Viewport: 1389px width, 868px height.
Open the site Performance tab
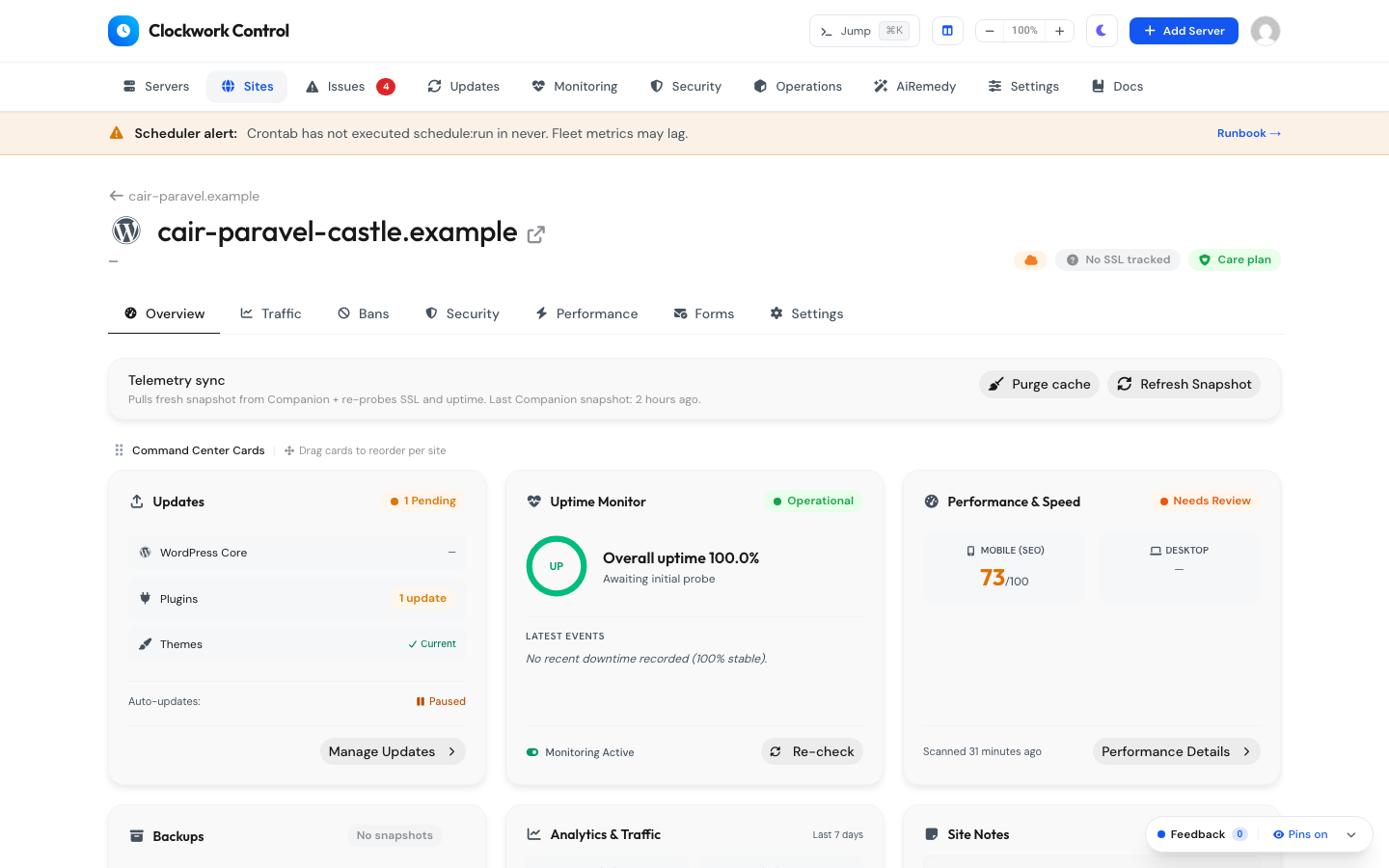(x=586, y=314)
